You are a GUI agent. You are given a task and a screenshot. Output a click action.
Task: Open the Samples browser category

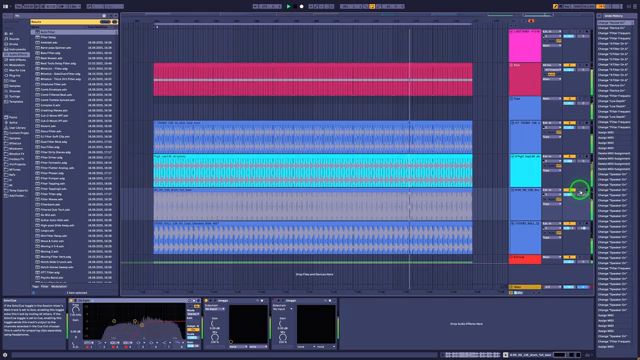(15, 86)
